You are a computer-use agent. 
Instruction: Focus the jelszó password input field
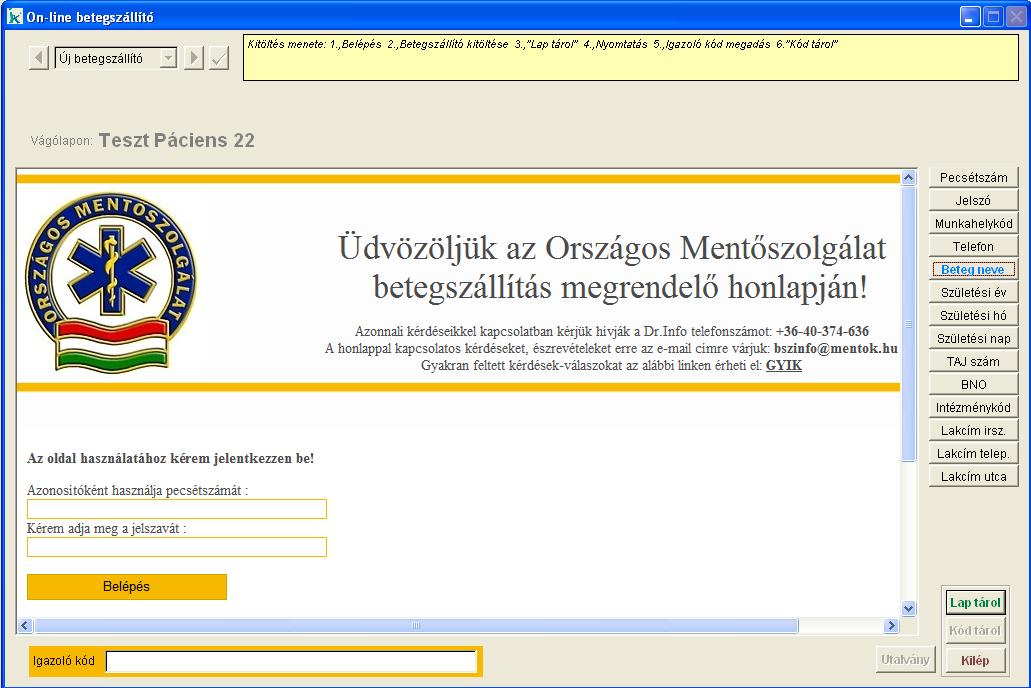click(177, 547)
